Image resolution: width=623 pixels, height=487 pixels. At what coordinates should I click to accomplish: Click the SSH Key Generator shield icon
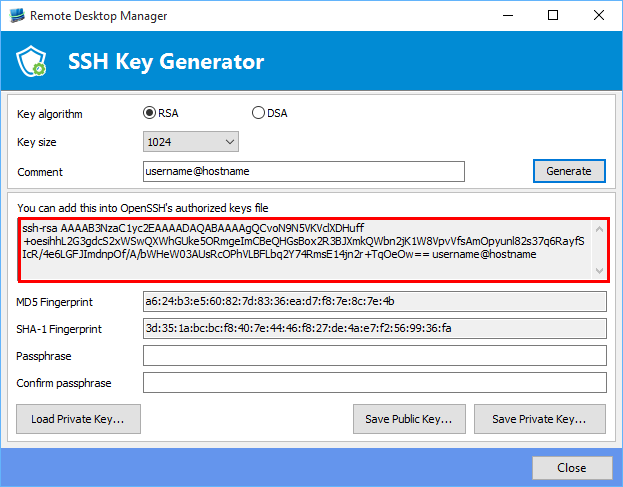tap(33, 62)
